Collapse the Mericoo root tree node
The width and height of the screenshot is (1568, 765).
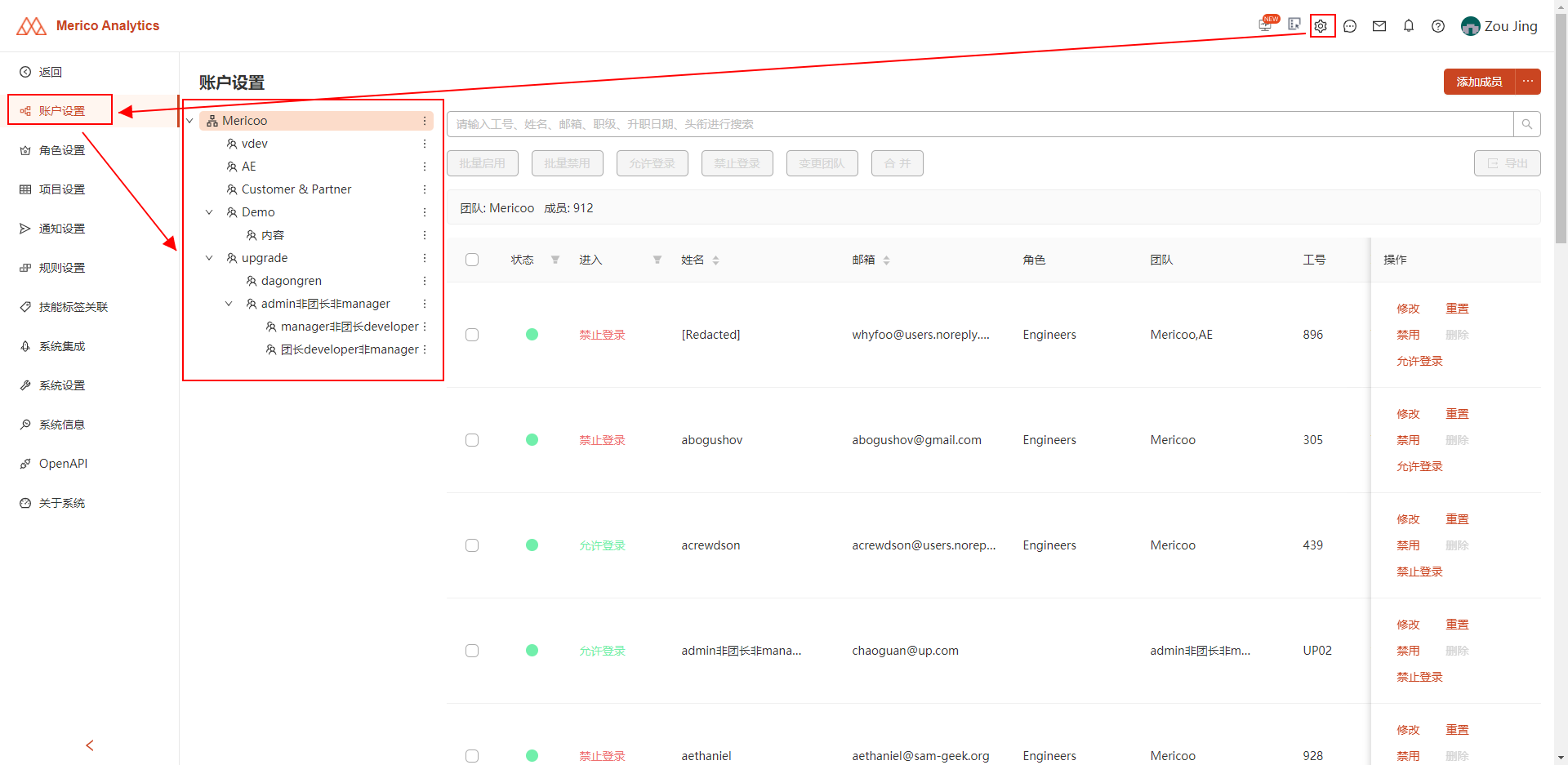(x=189, y=121)
